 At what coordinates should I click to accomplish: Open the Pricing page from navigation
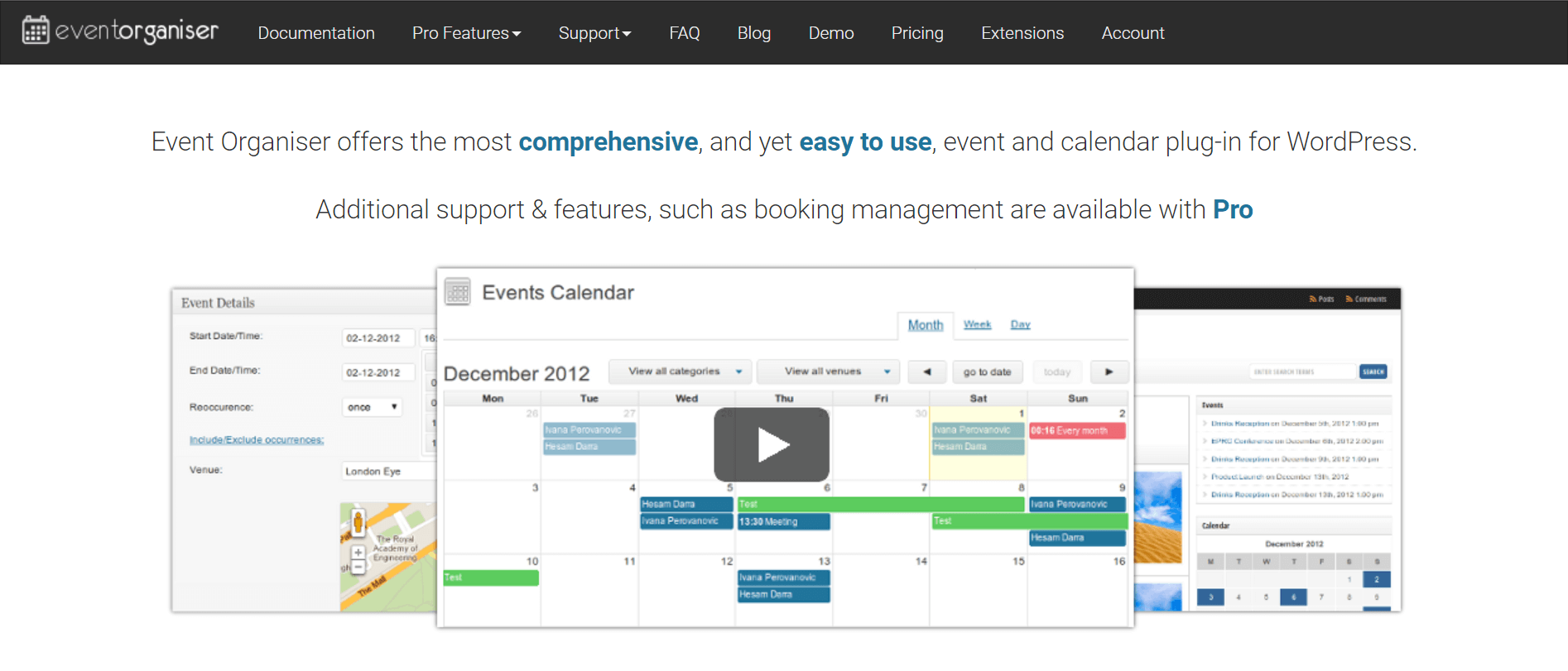pos(916,33)
